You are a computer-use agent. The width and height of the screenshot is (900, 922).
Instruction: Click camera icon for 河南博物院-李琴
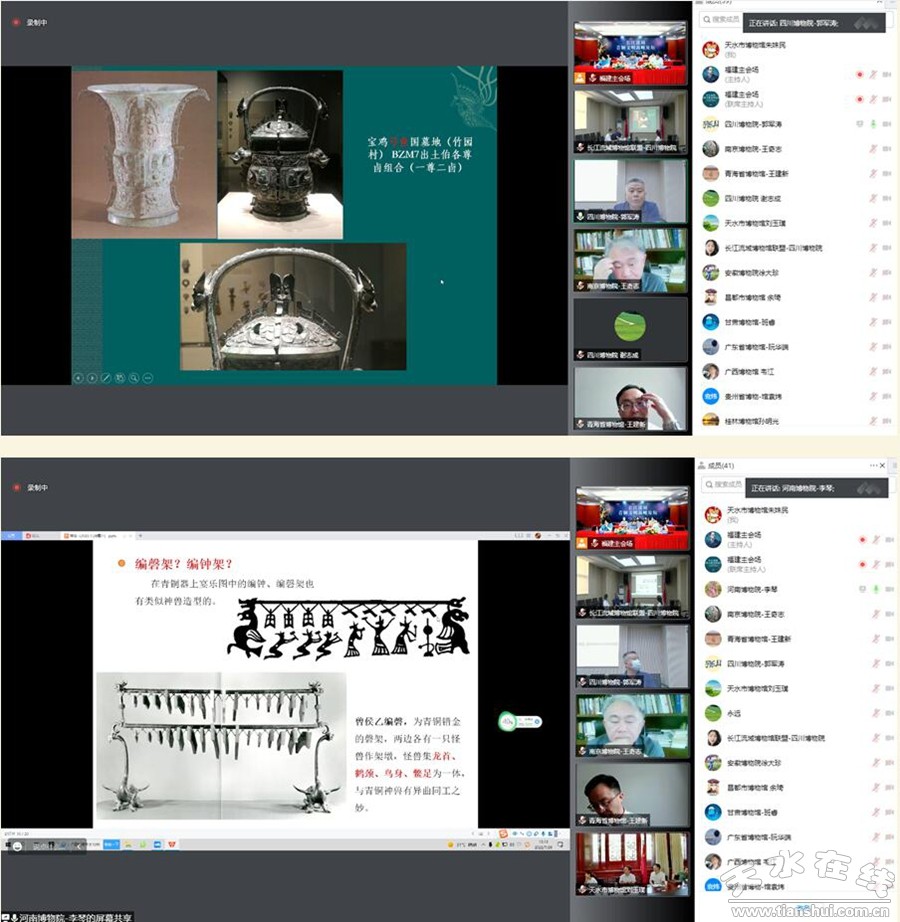pyautogui.click(x=886, y=590)
